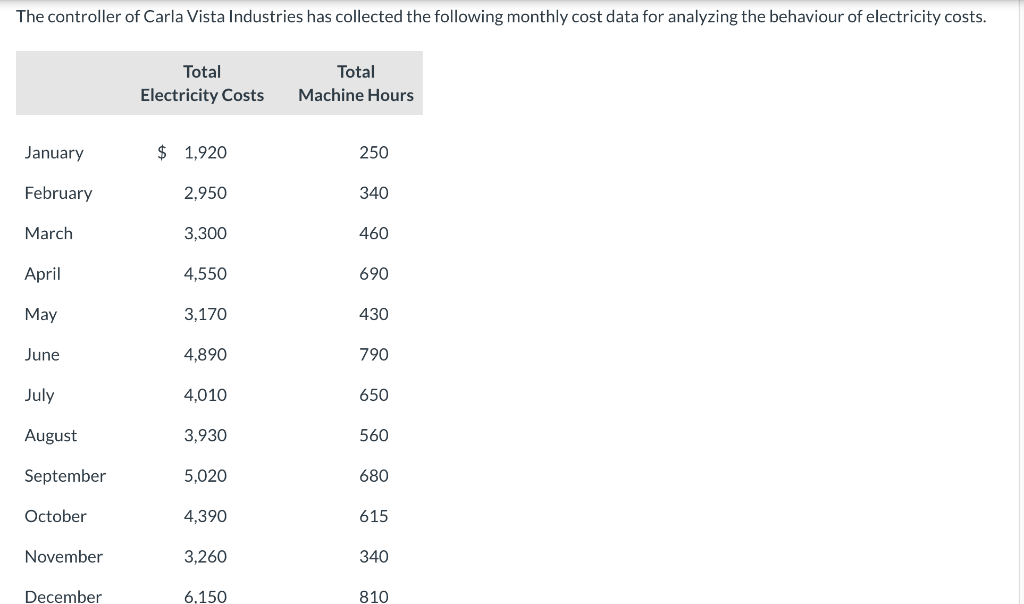Select the 3,170 cost value for May
The width and height of the screenshot is (1024, 604).
click(205, 314)
